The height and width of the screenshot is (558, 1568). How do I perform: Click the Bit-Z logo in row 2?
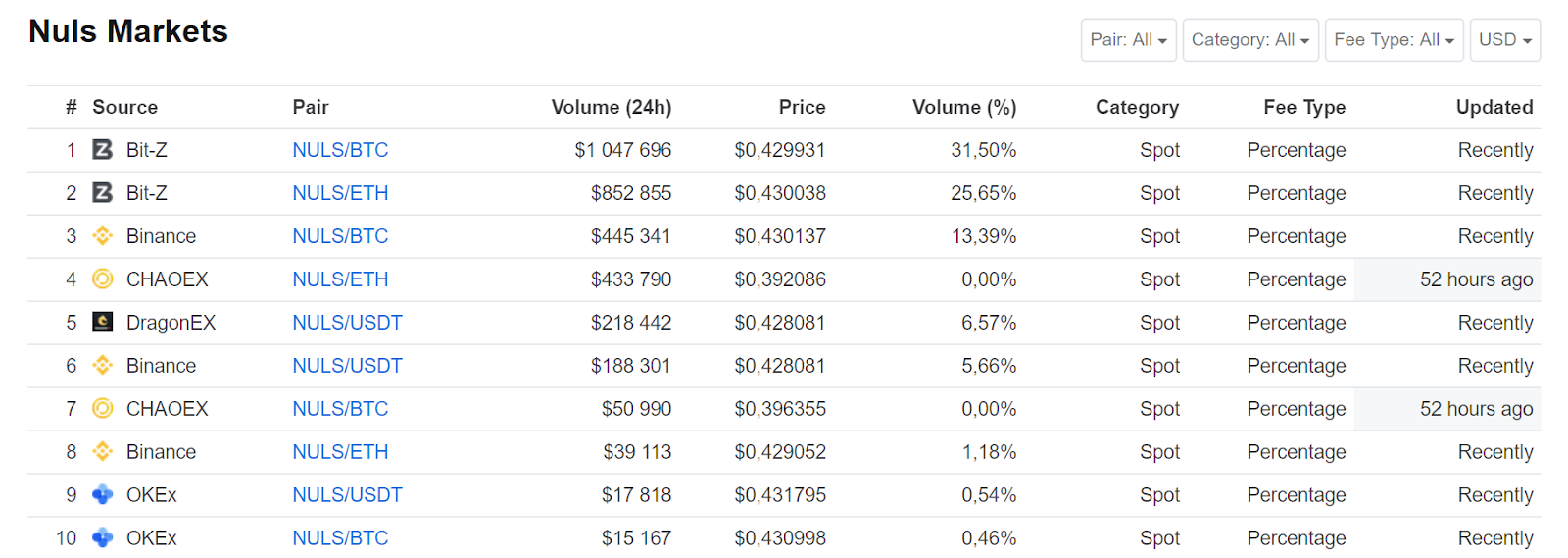(102, 193)
